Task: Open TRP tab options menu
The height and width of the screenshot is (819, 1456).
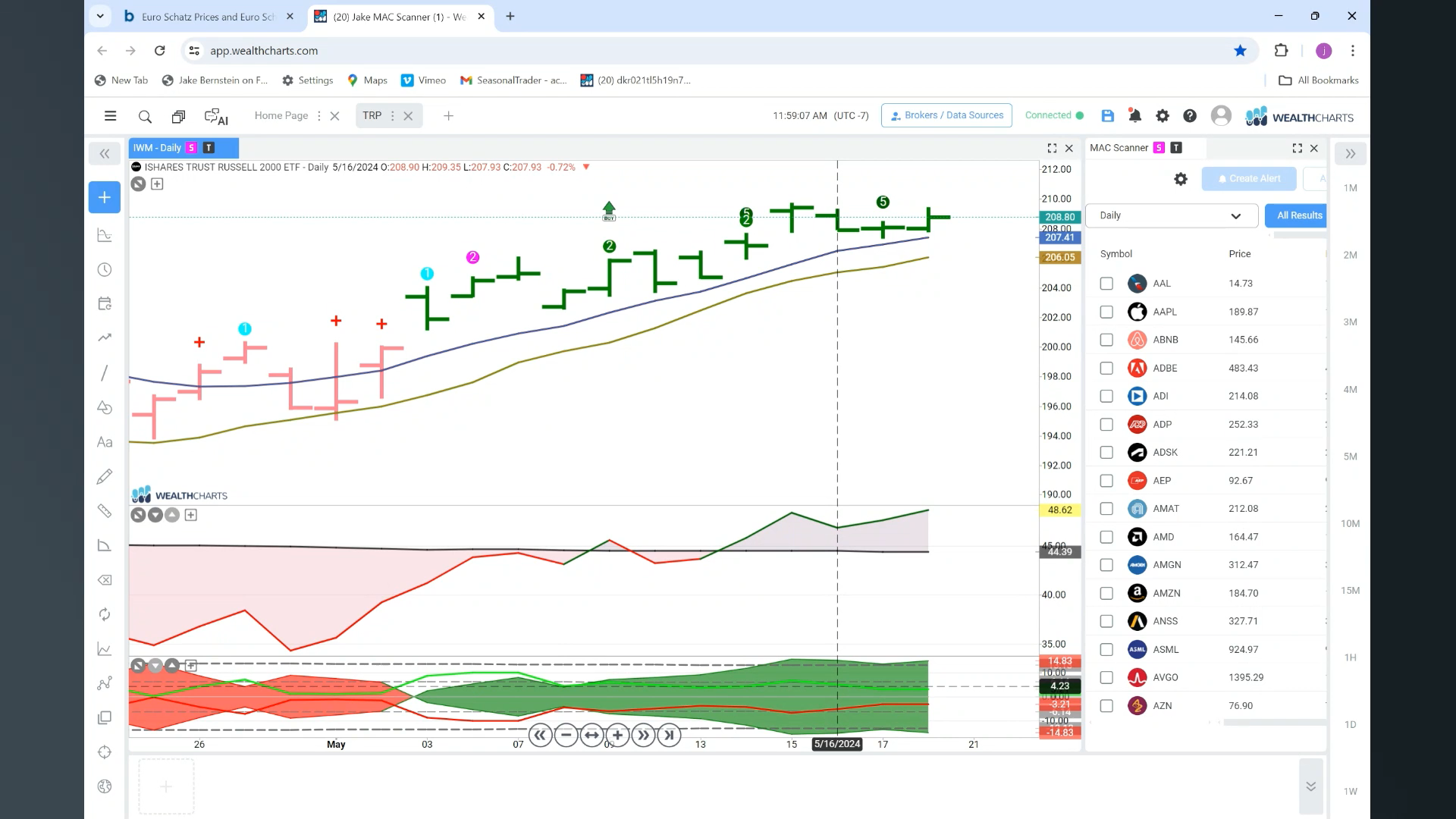Action: pos(392,116)
